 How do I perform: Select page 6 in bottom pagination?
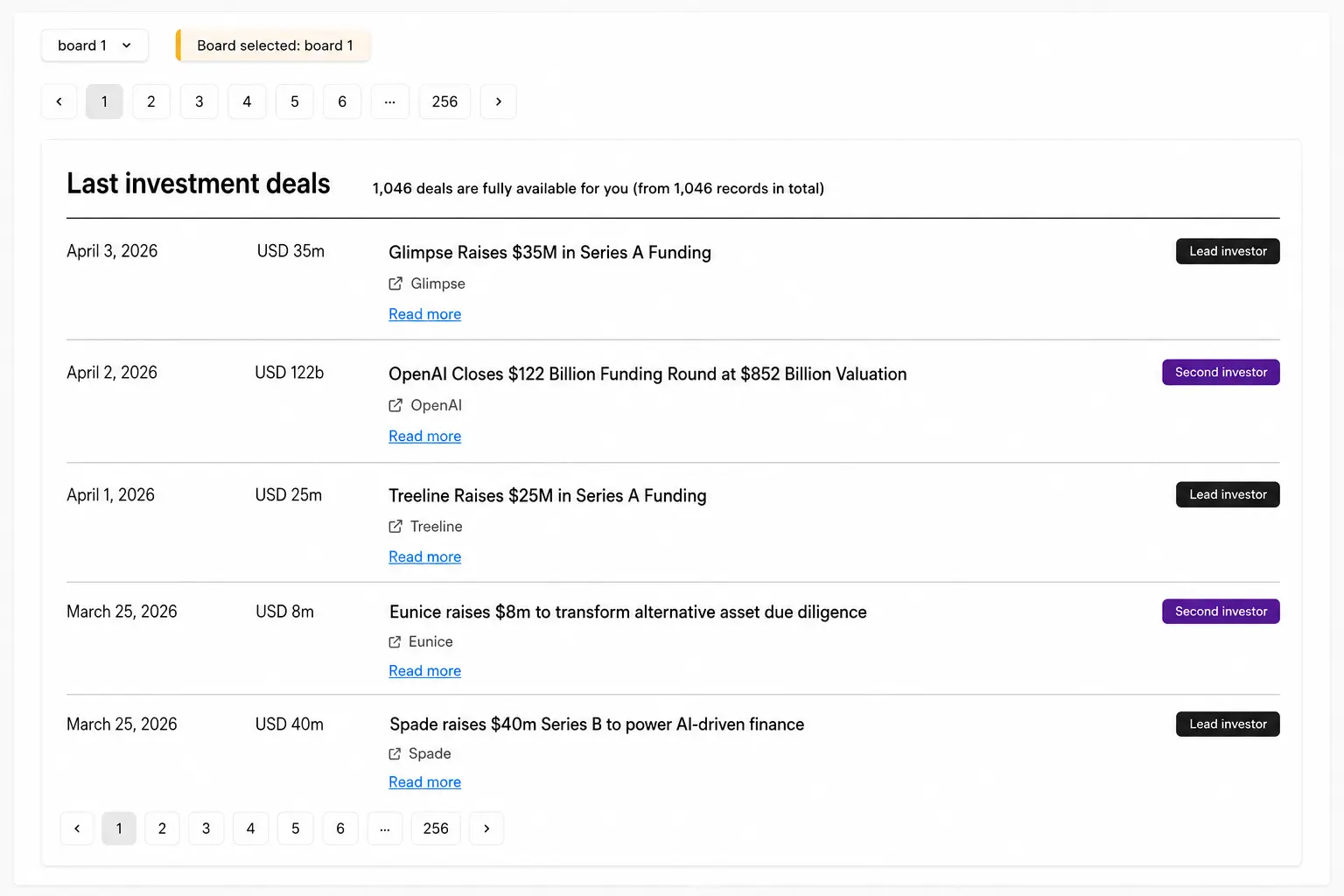[x=340, y=829]
